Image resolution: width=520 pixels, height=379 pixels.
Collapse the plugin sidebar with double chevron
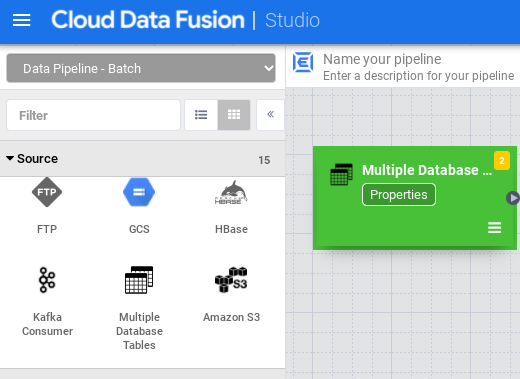point(270,115)
